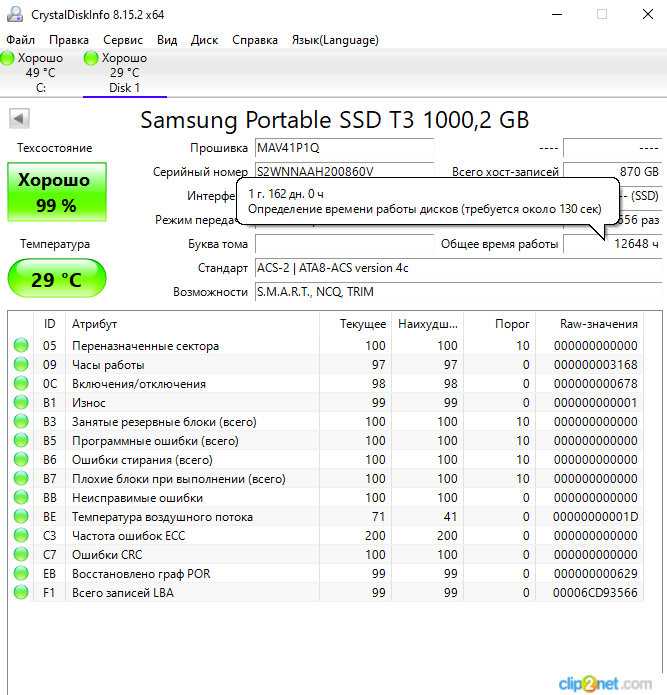Open the Вид menu
Image resolution: width=667 pixels, height=695 pixels.
pyautogui.click(x=167, y=40)
